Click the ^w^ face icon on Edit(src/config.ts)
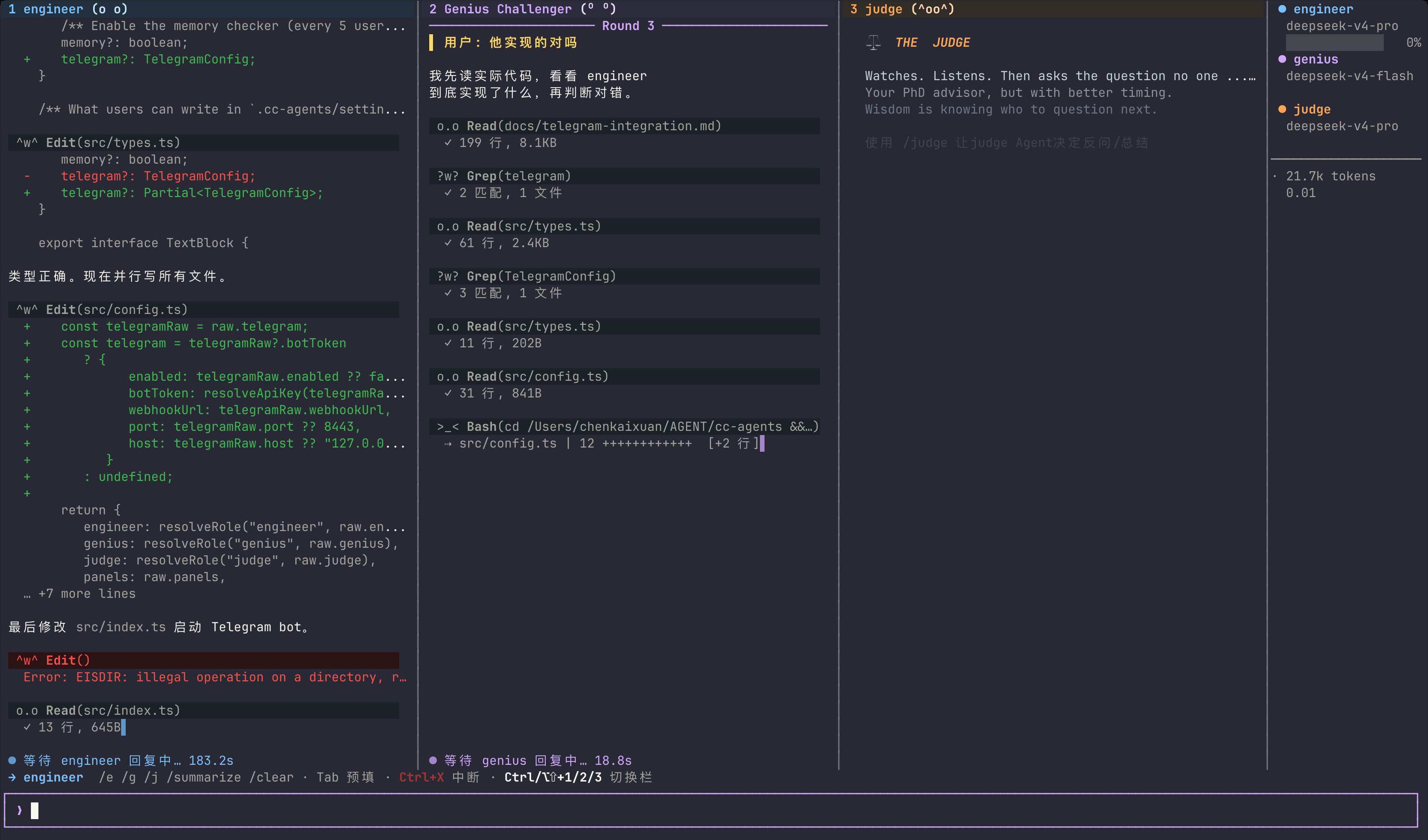The width and height of the screenshot is (1428, 840). [27, 310]
